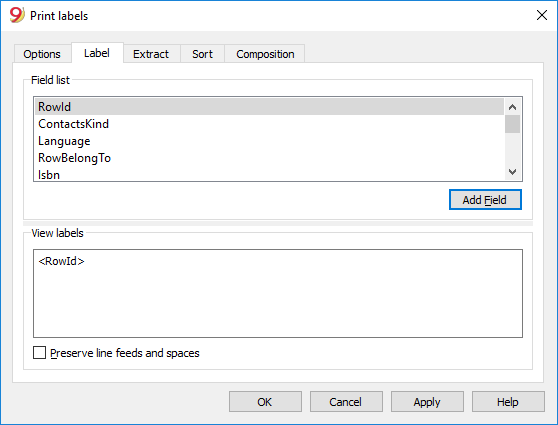This screenshot has width=558, height=425.
Task: Pick the Language field entry
Action: tap(269, 141)
